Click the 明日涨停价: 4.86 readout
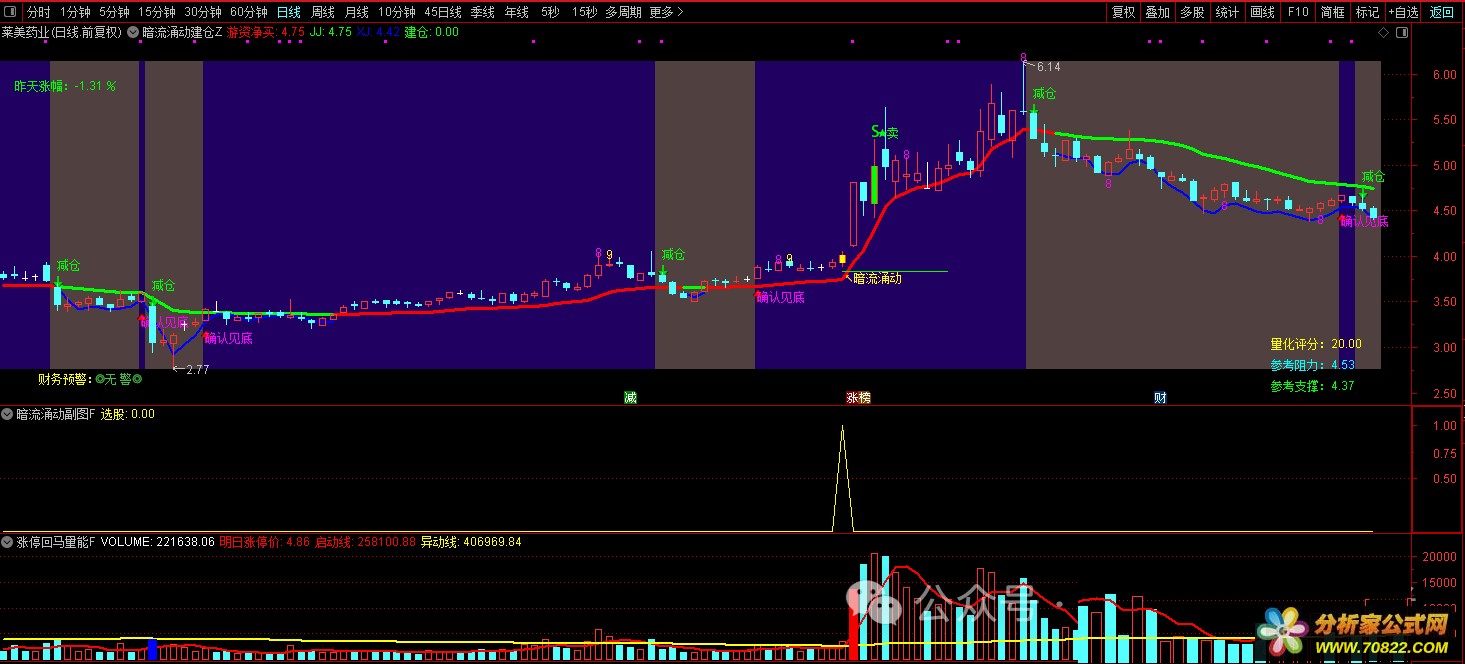 265,542
